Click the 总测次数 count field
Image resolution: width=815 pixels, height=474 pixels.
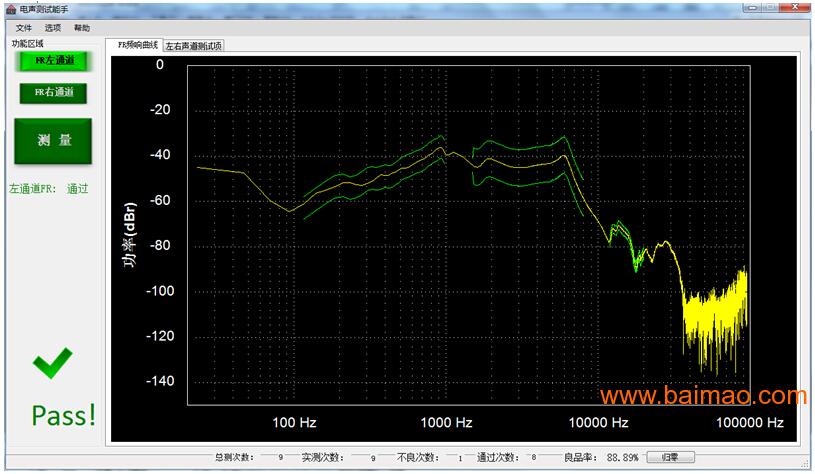point(280,458)
